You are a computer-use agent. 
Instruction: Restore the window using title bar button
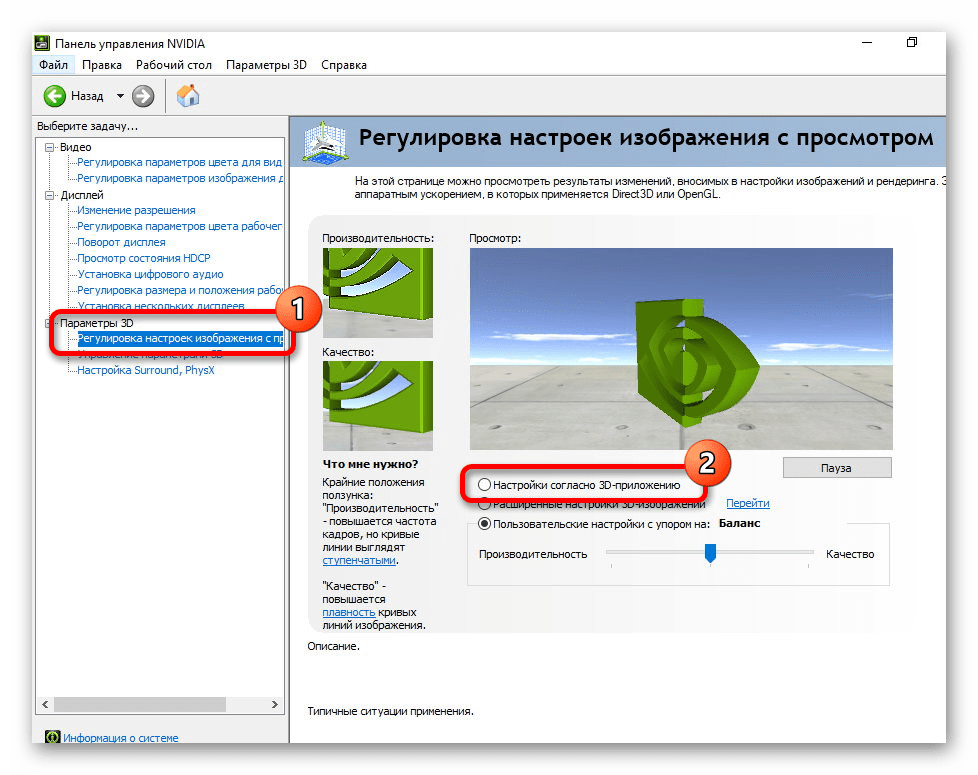tap(912, 42)
